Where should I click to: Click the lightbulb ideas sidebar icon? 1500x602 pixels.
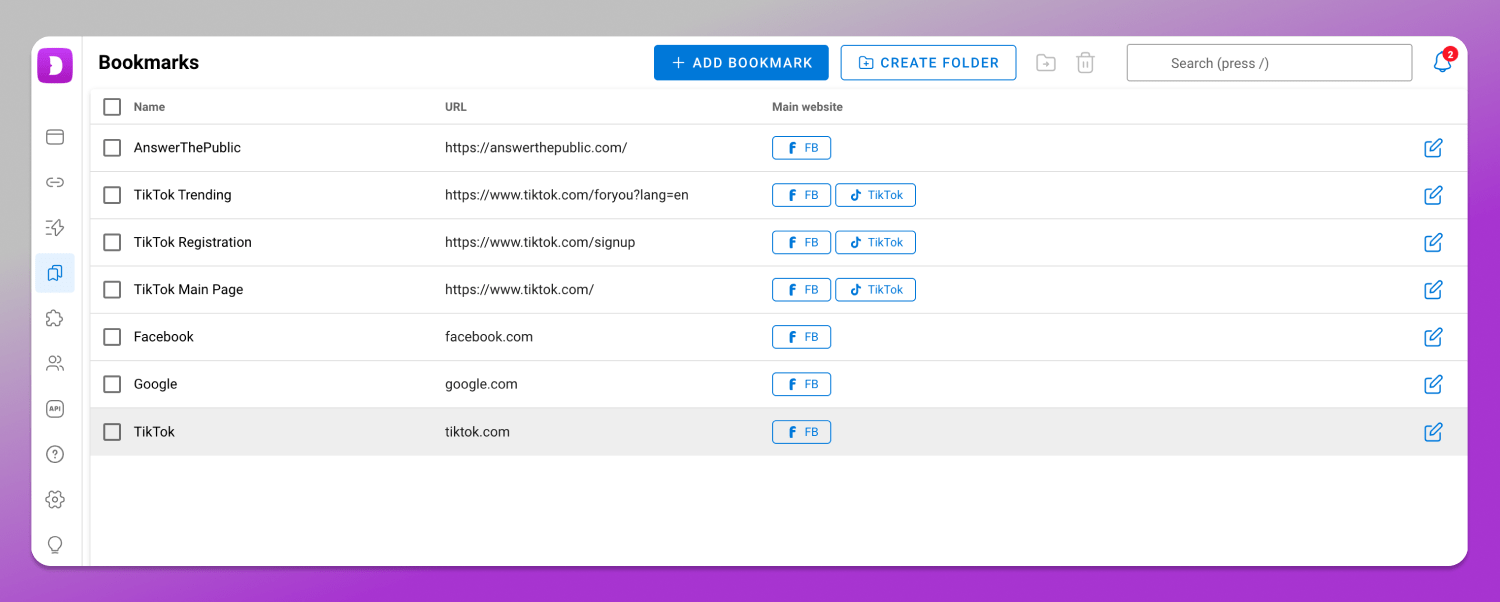click(x=55, y=544)
